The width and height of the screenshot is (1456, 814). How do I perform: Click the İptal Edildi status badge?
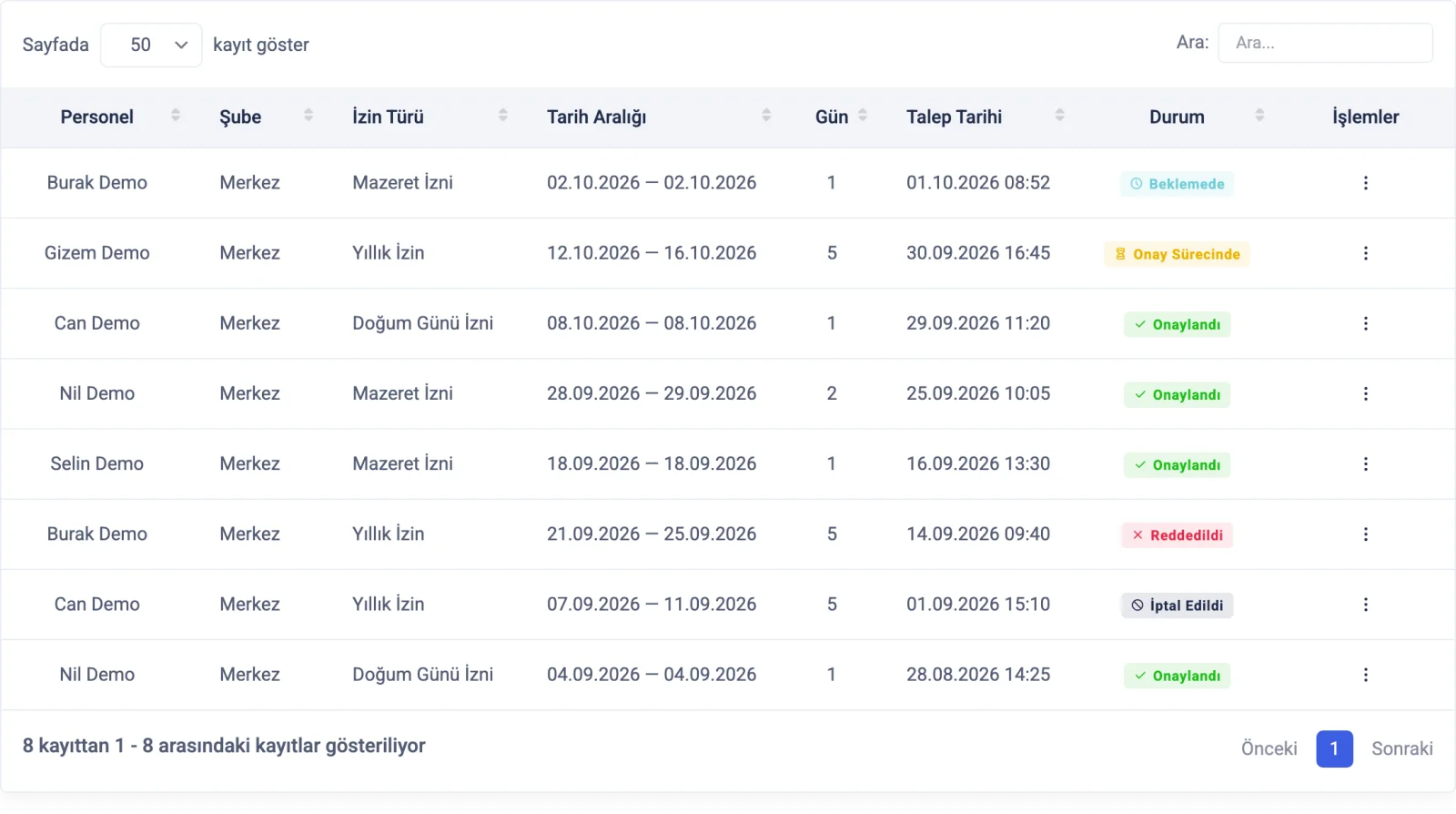click(1177, 605)
